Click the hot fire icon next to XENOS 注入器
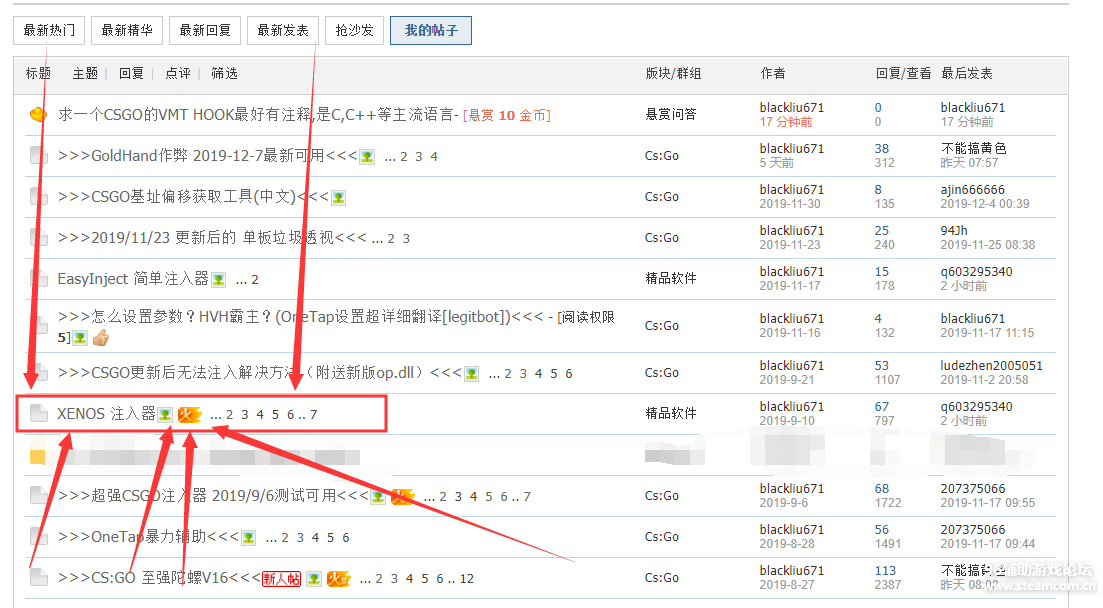The width and height of the screenshot is (1103, 608). pos(189,414)
